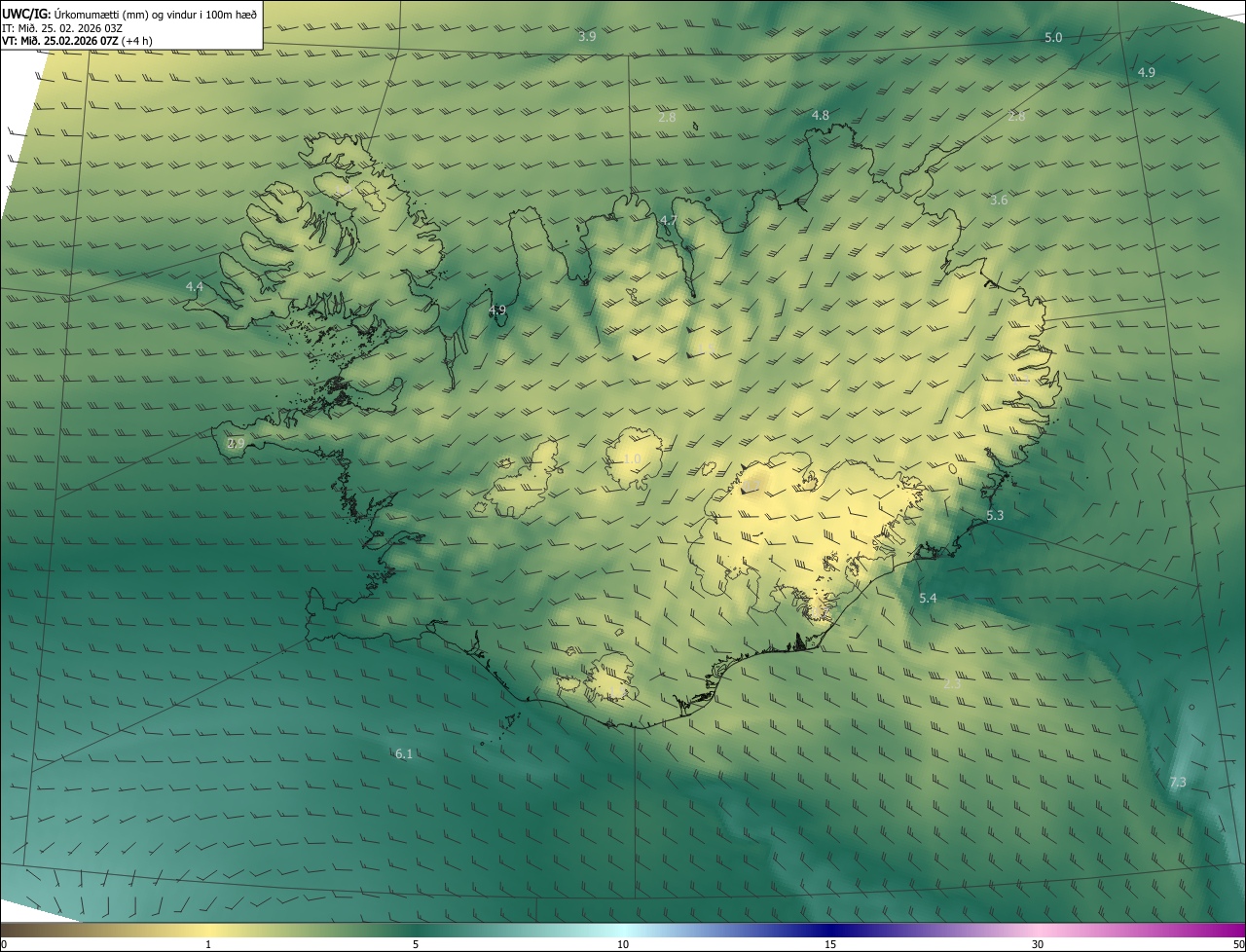Click the map value '2.3'
The image size is (1246, 952).
pos(952,684)
